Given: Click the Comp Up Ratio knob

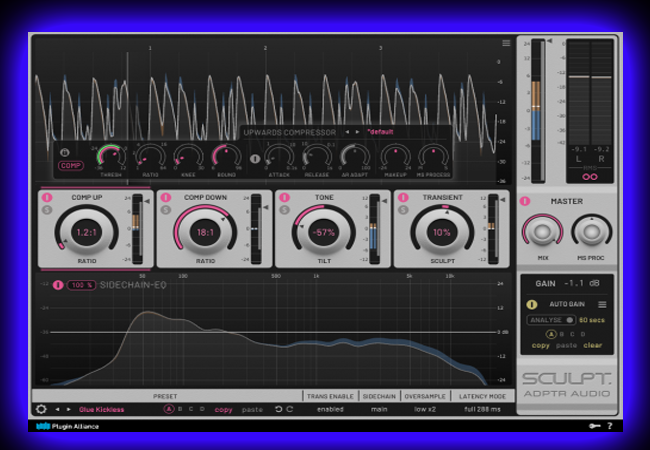Looking at the screenshot, I should pyautogui.click(x=87, y=232).
